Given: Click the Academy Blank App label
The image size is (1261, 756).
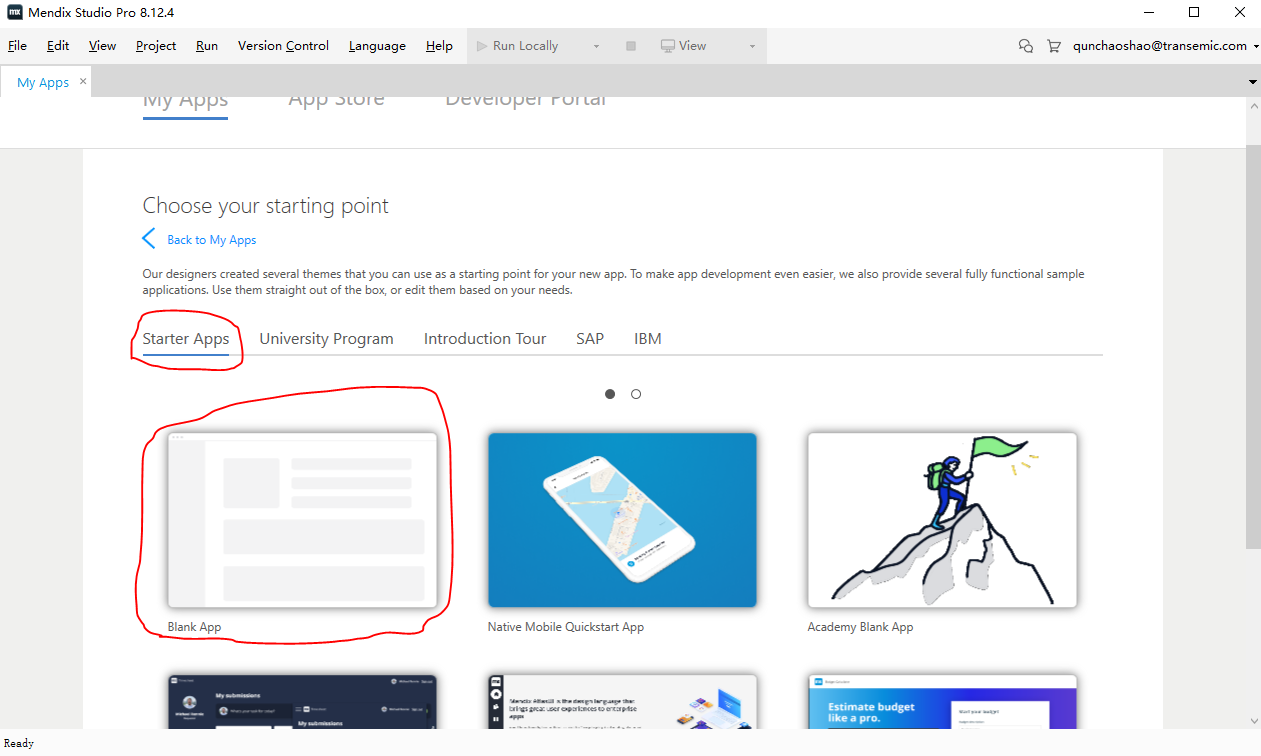Looking at the screenshot, I should [x=860, y=627].
